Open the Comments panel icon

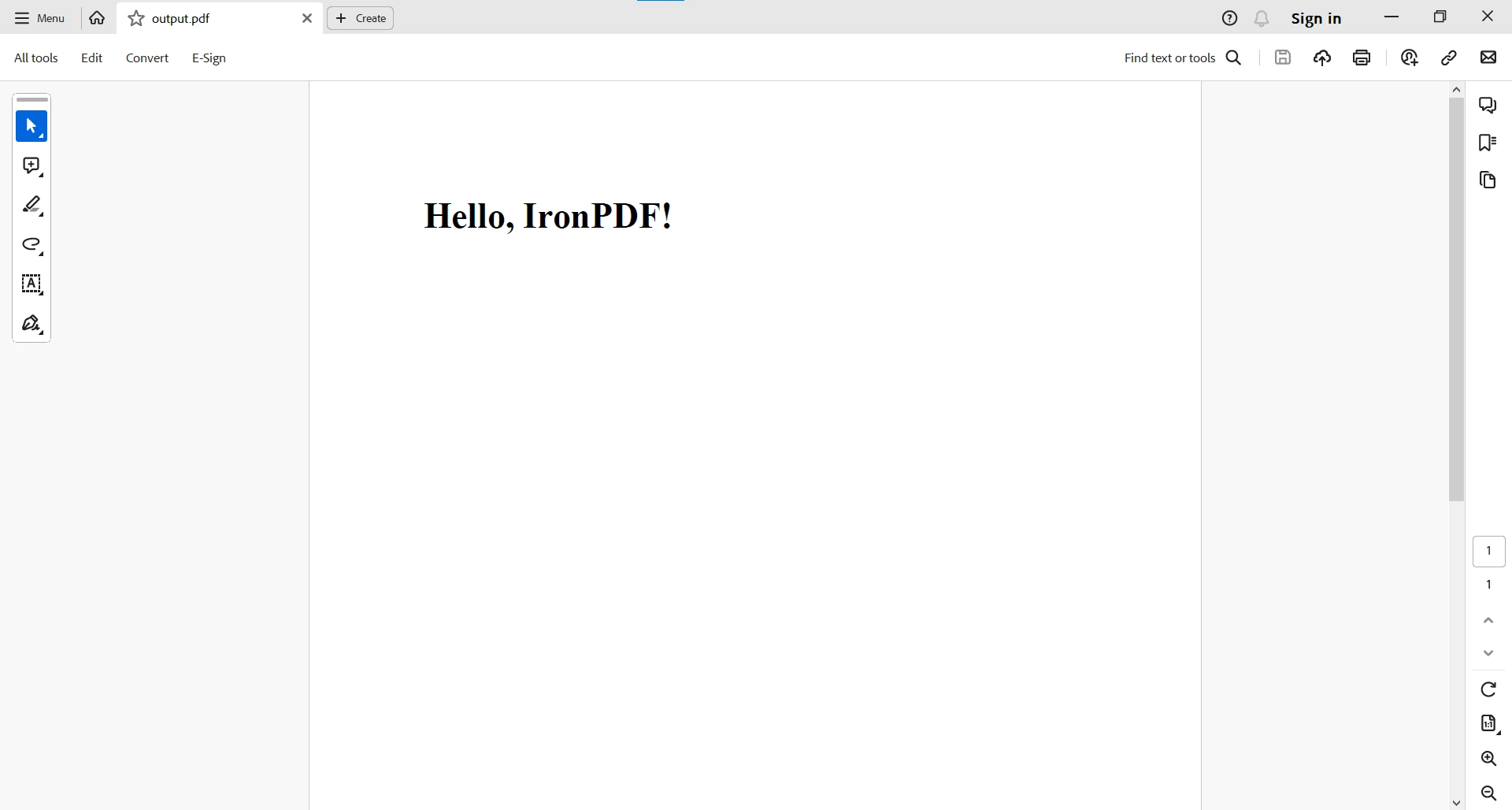point(1488,106)
